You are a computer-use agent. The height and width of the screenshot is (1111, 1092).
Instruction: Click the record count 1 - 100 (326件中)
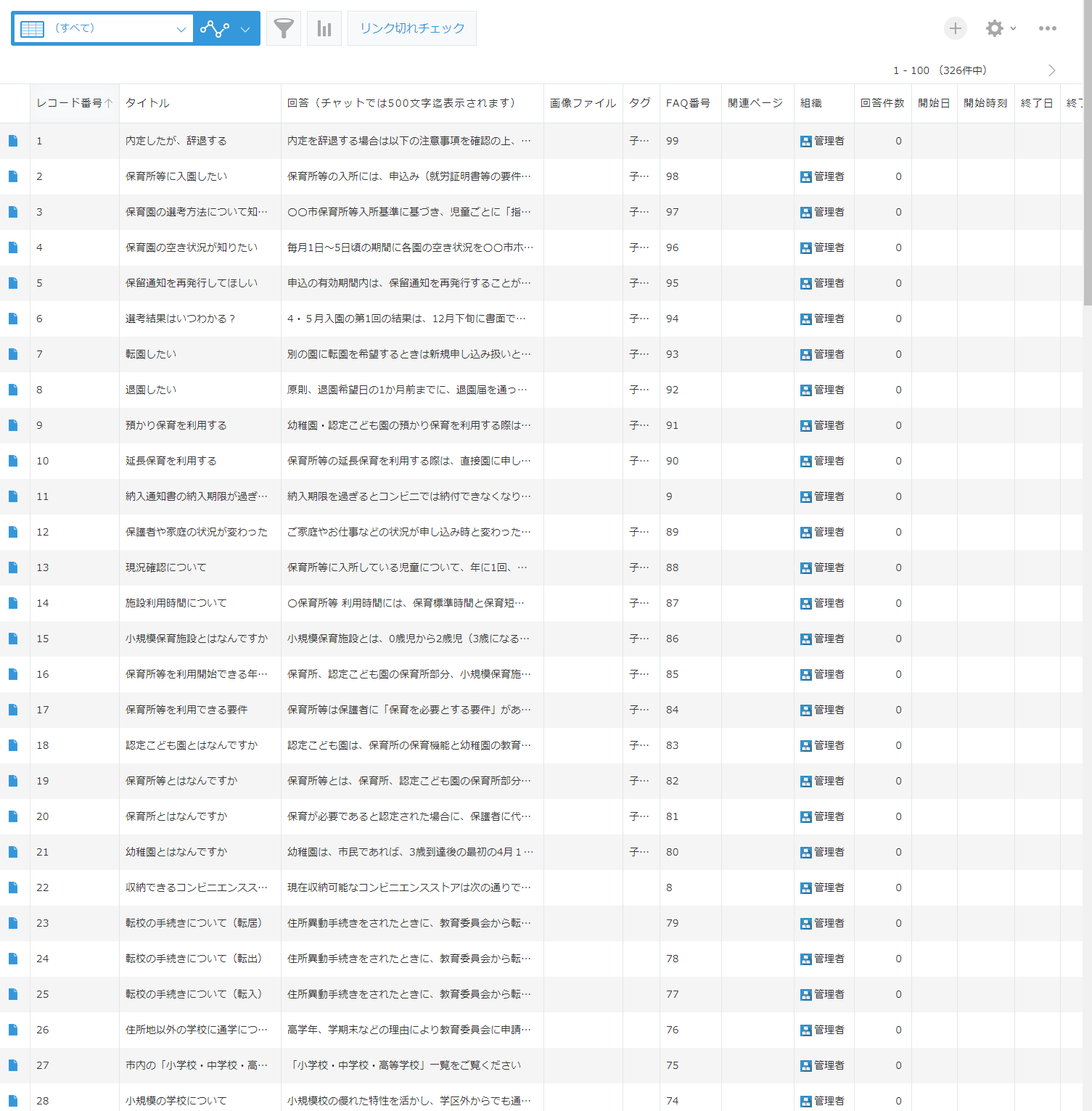[940, 70]
